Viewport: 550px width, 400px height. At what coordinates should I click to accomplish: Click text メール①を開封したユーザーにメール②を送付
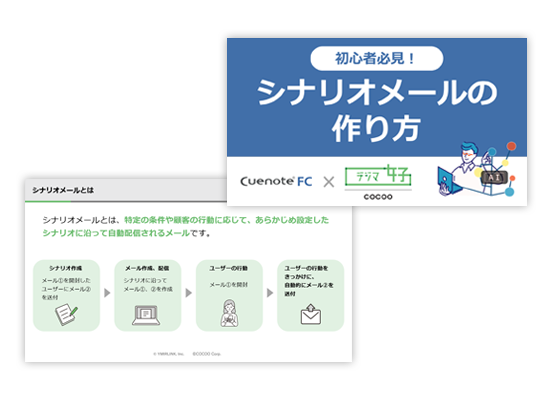click(x=66, y=289)
